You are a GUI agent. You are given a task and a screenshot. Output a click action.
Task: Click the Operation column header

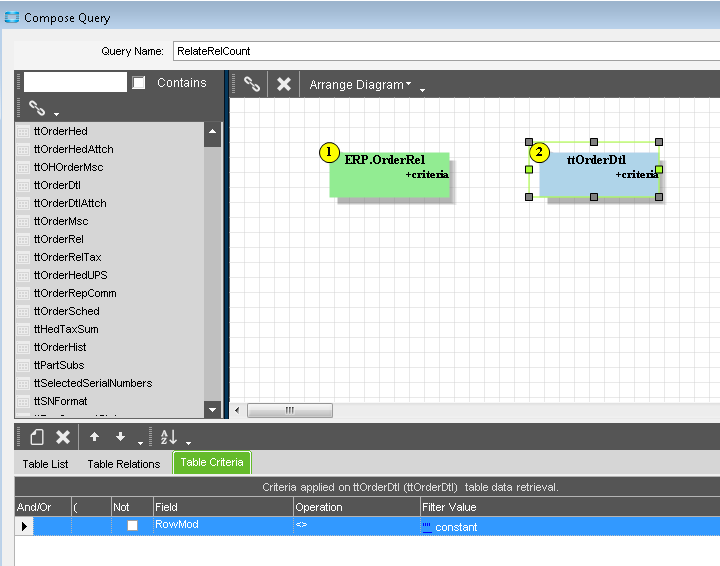(x=357, y=507)
